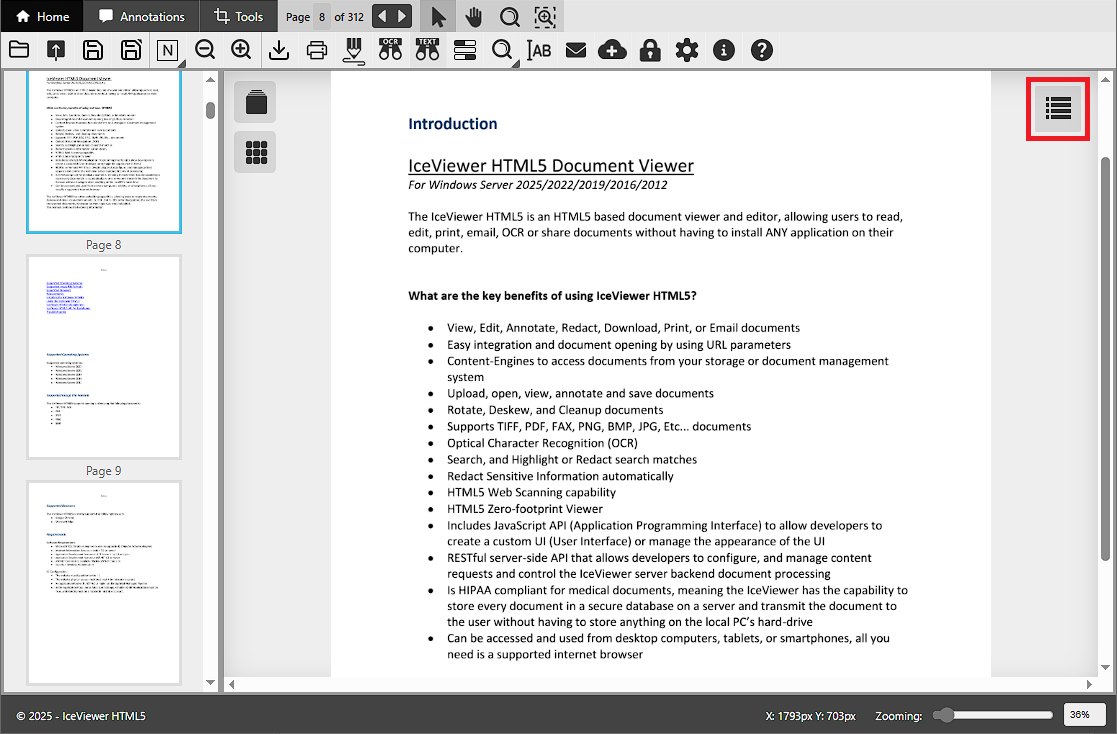This screenshot has height=734, width=1117.
Task: Click the 'of 312' page count text
Action: 349,16
